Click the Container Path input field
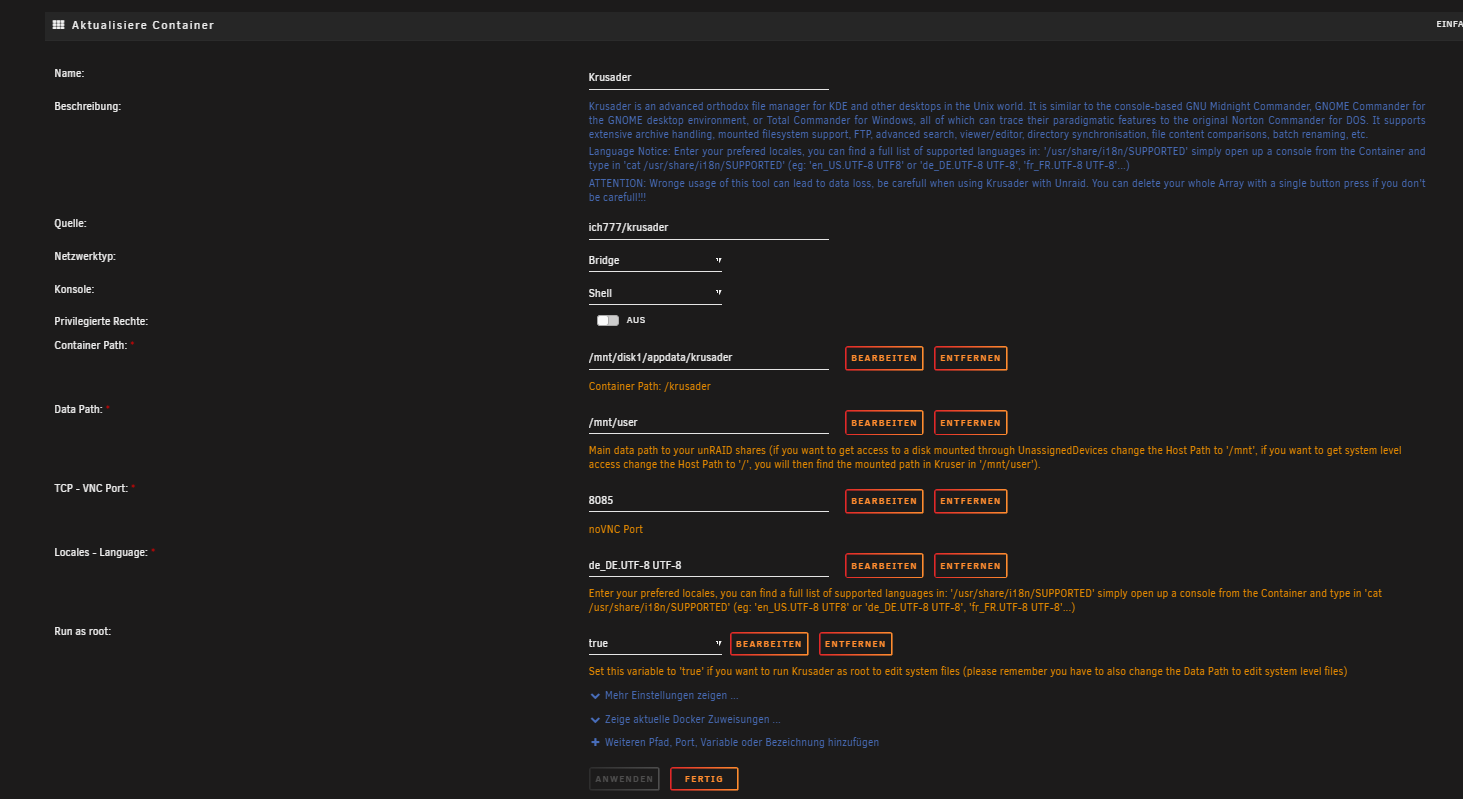1463x799 pixels. coord(709,357)
